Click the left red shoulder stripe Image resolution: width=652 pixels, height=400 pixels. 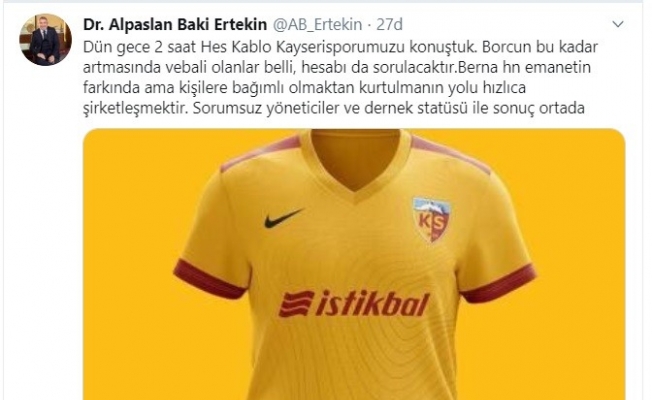click(x=261, y=153)
